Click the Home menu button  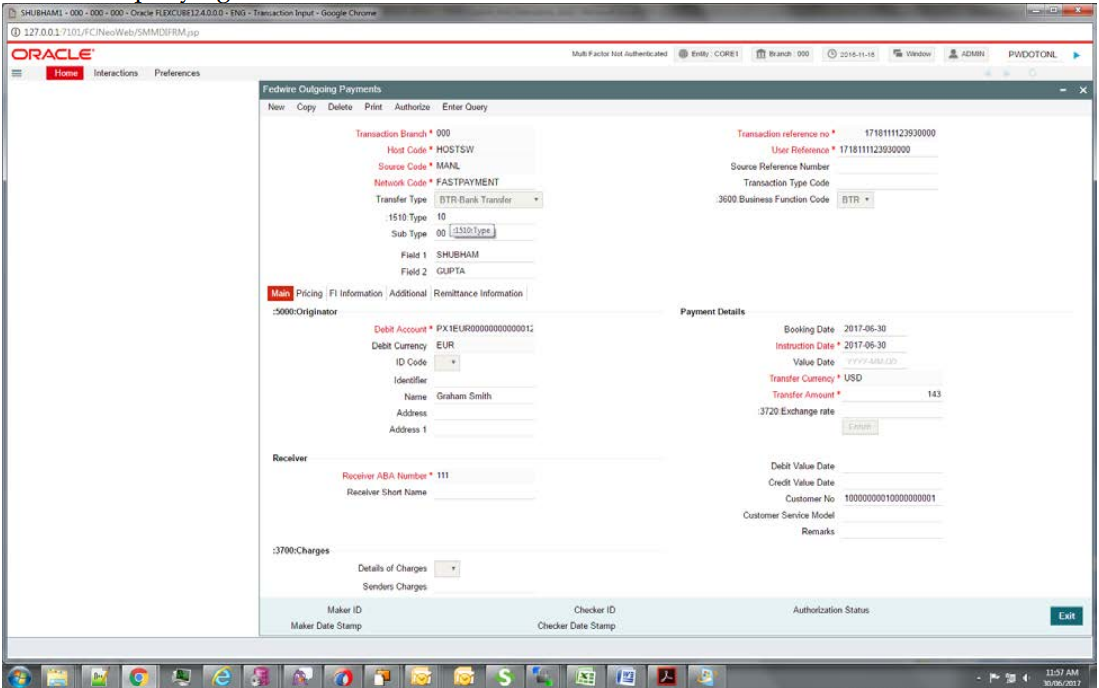coord(66,73)
